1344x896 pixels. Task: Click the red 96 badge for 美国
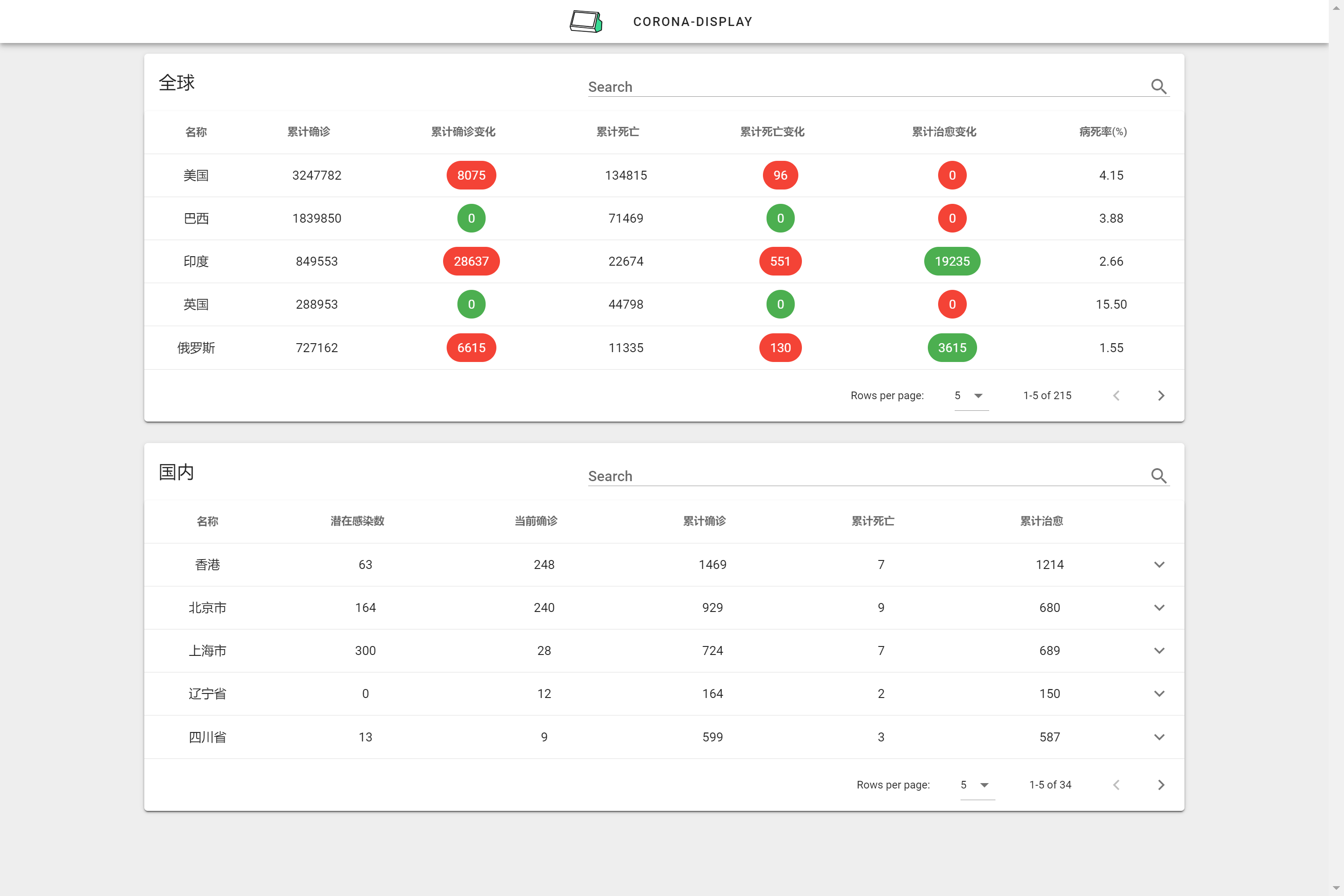[x=780, y=175]
